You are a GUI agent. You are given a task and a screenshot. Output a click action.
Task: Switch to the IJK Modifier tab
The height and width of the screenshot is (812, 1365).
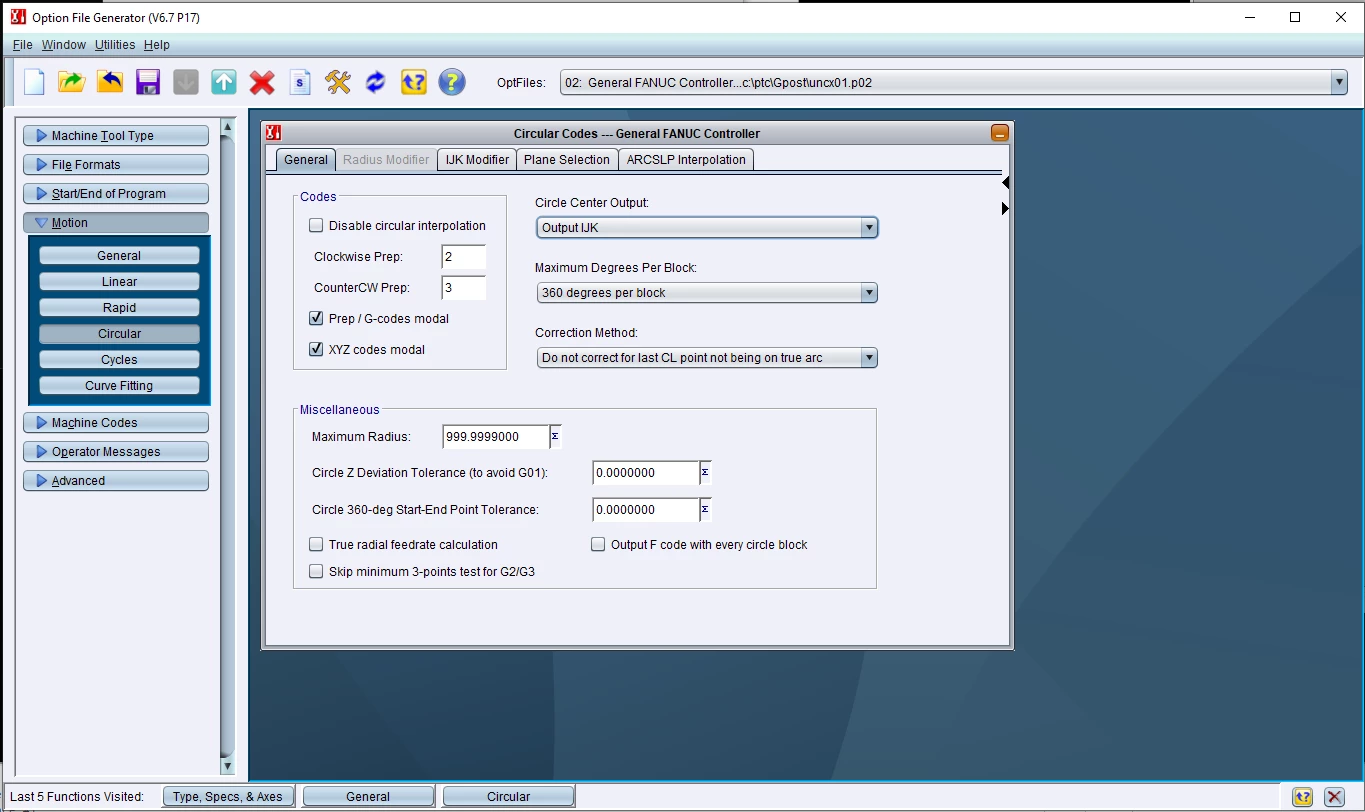(x=477, y=160)
